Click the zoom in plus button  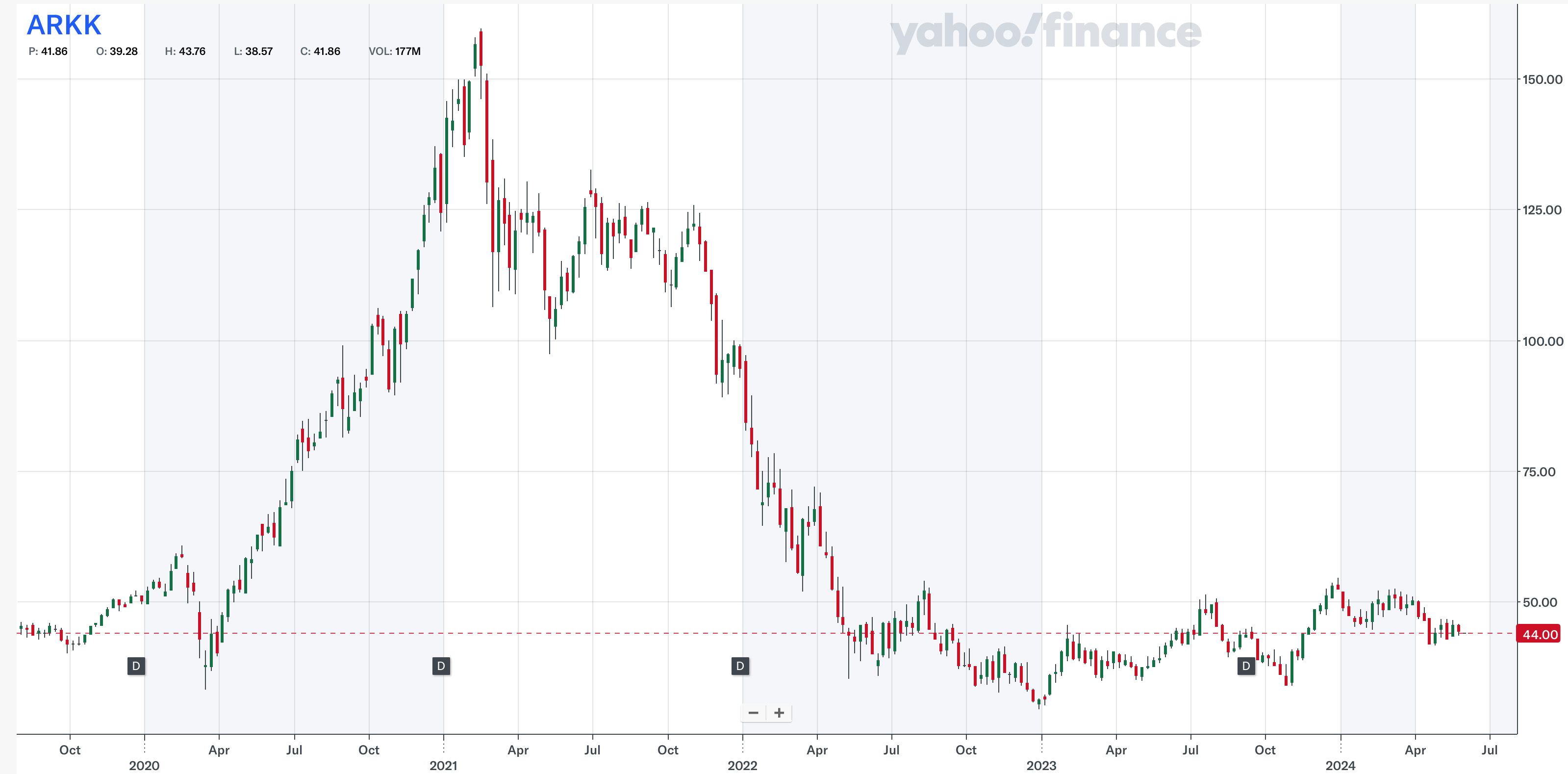click(779, 713)
